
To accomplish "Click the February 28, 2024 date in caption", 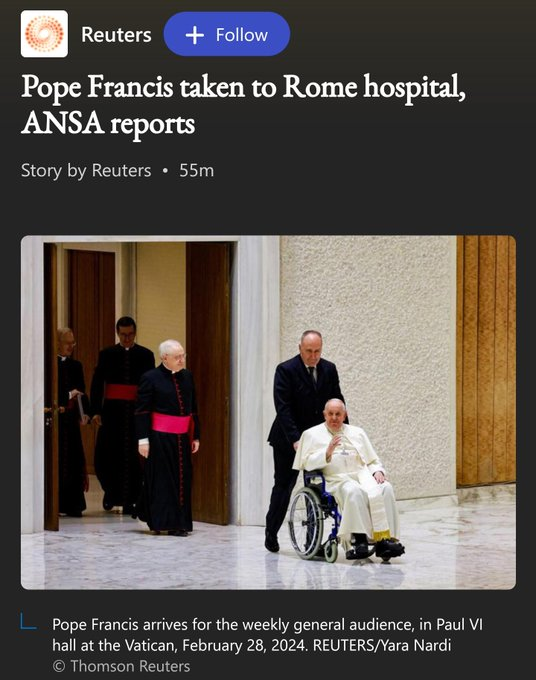I will pyautogui.click(x=245, y=645).
